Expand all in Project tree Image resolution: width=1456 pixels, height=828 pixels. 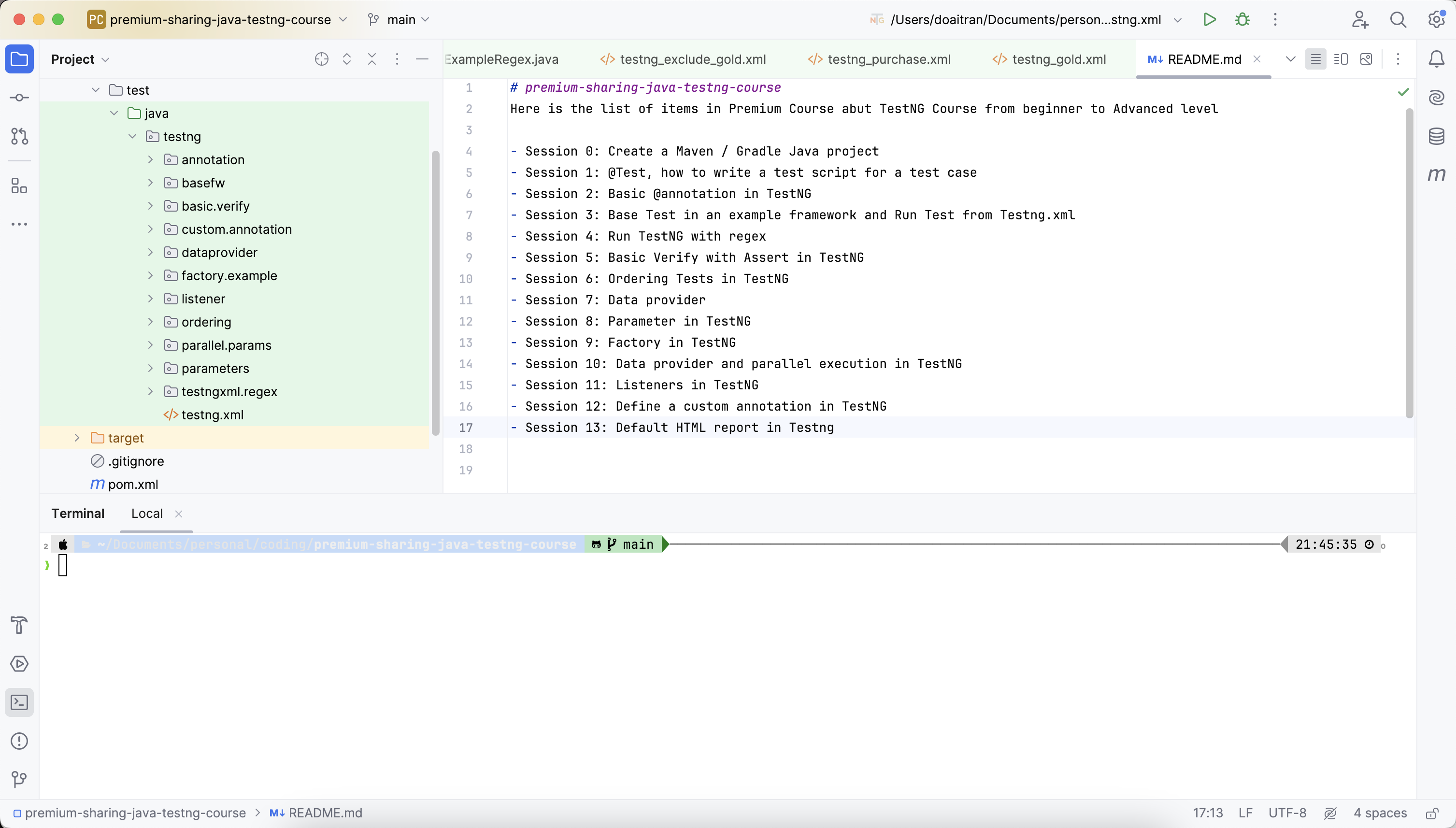tap(347, 59)
